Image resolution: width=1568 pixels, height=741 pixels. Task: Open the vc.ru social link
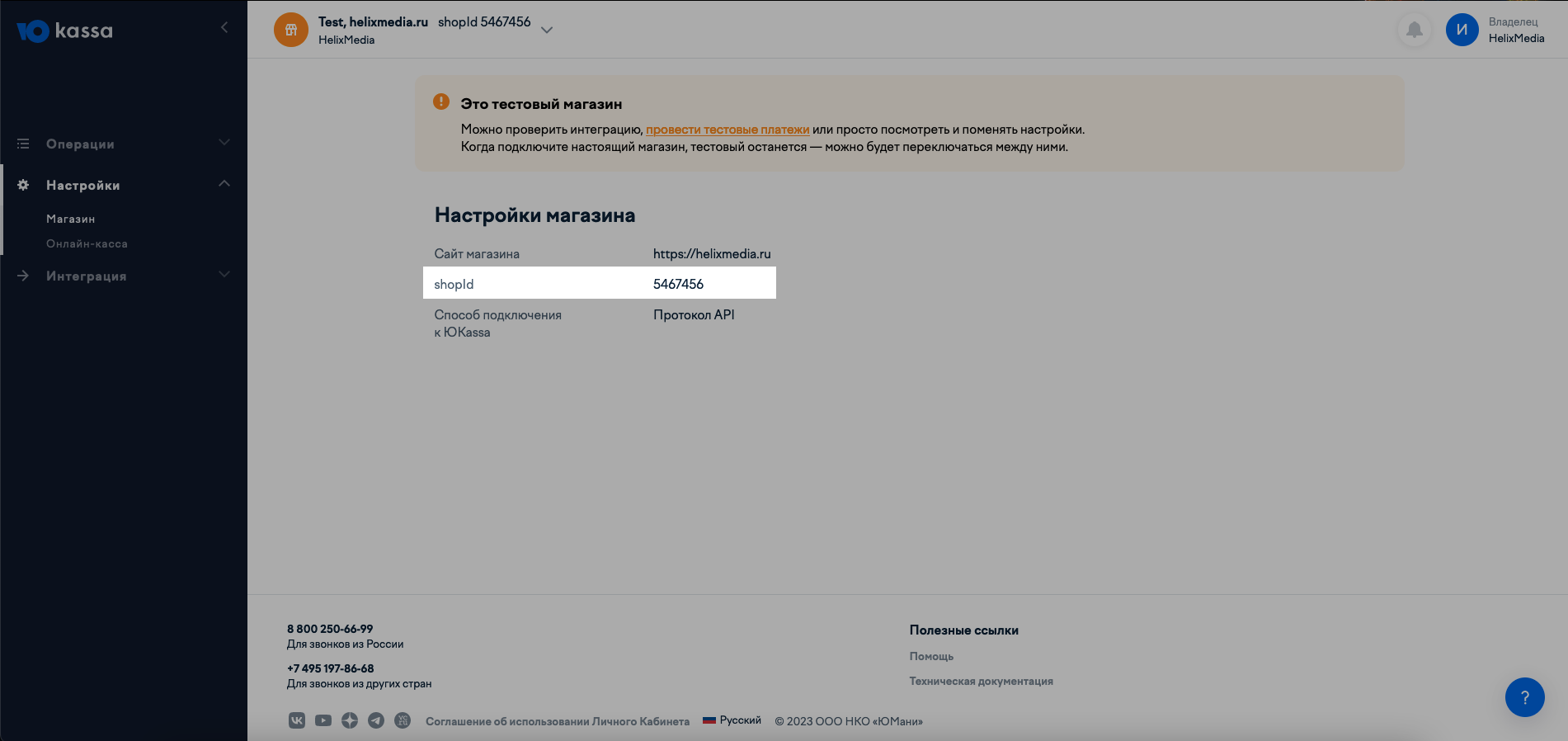pos(403,720)
